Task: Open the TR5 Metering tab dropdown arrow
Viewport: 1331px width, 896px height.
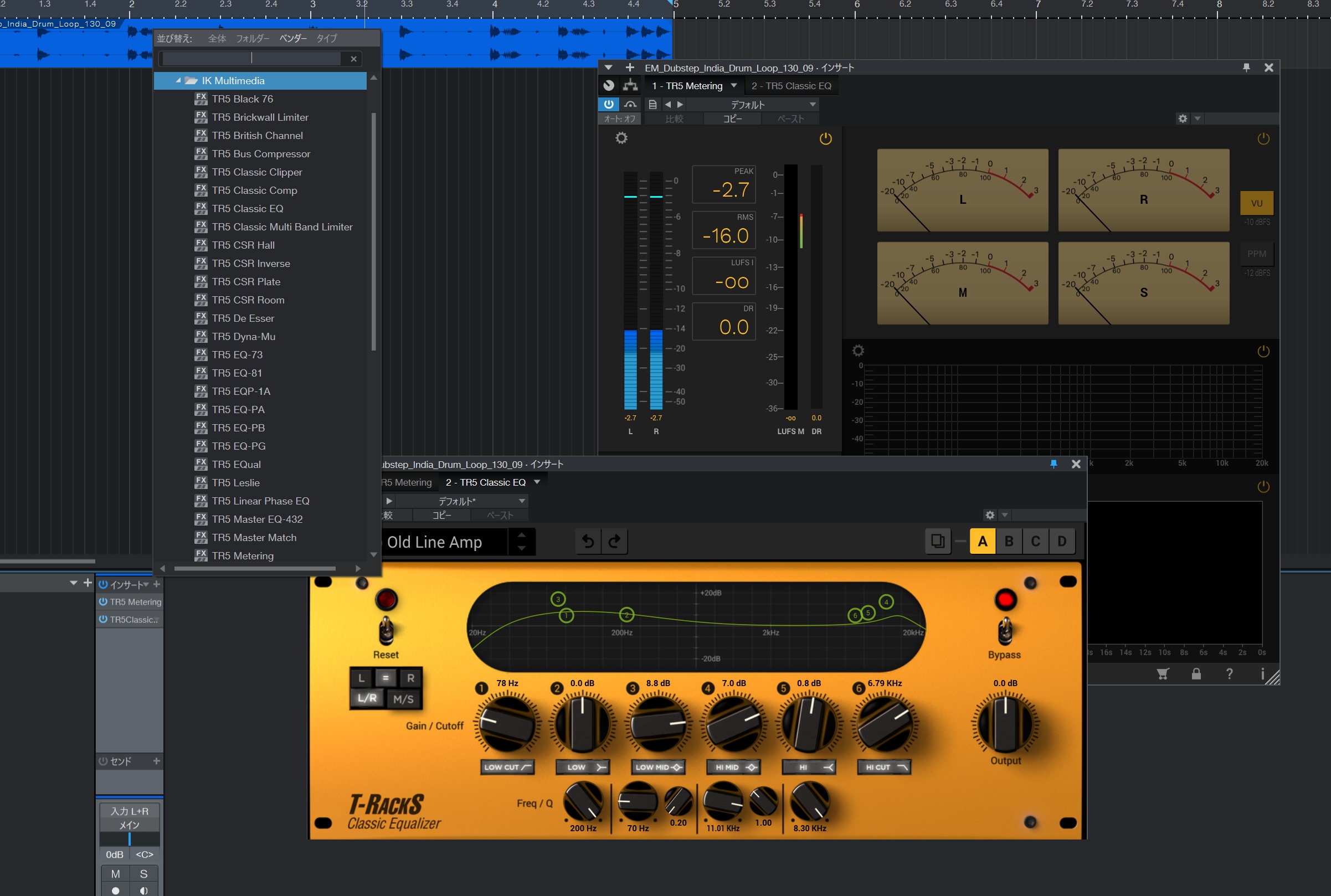Action: click(734, 86)
